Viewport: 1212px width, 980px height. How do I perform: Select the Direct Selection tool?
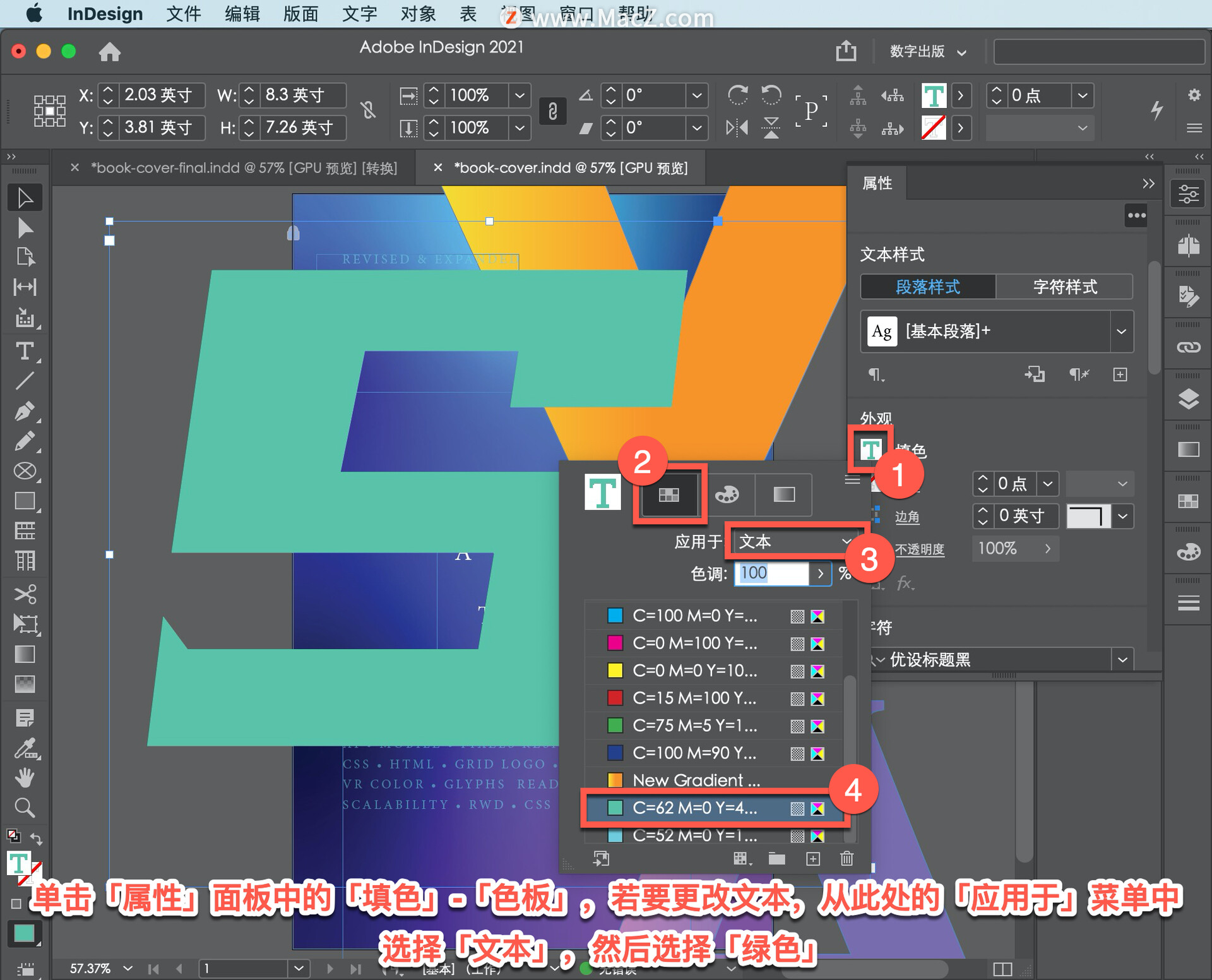(24, 227)
